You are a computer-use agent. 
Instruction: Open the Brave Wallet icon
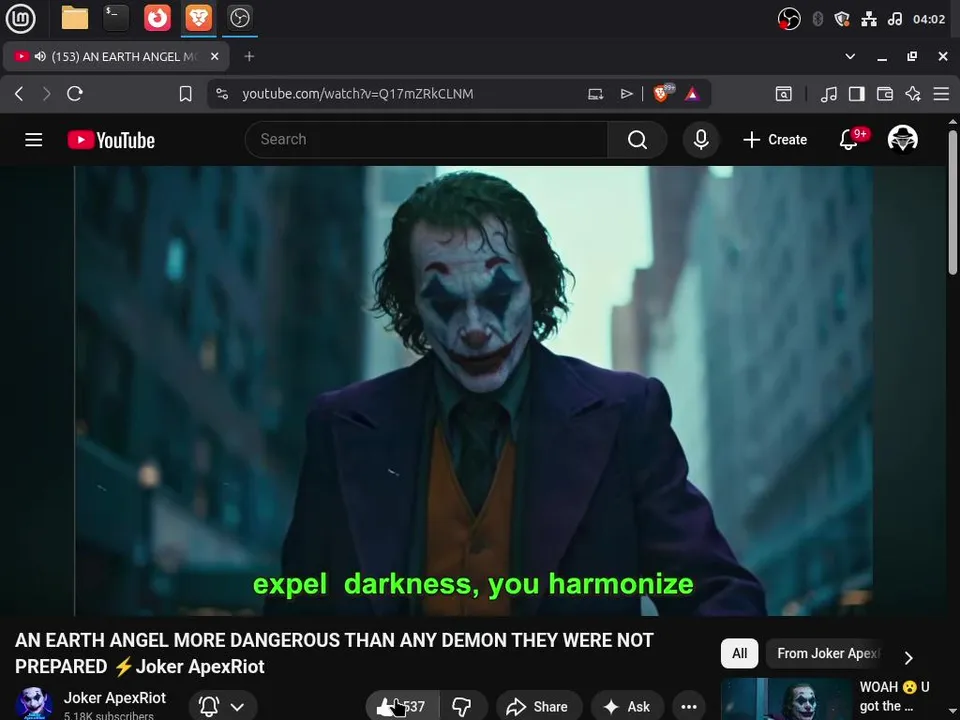click(885, 94)
